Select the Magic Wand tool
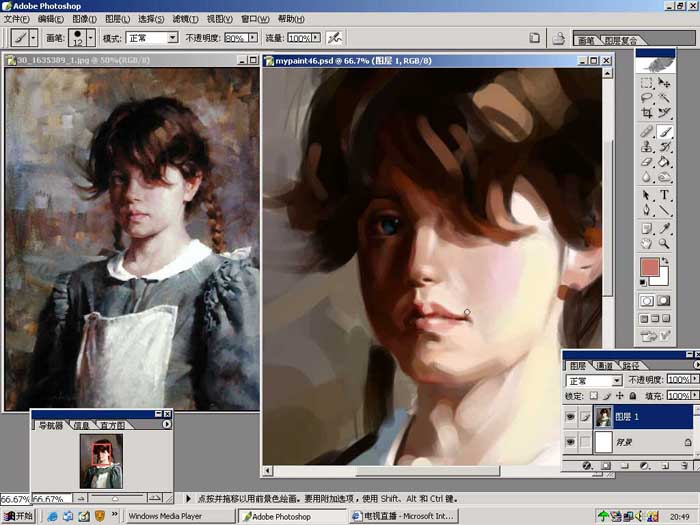700x525 pixels. (x=664, y=98)
